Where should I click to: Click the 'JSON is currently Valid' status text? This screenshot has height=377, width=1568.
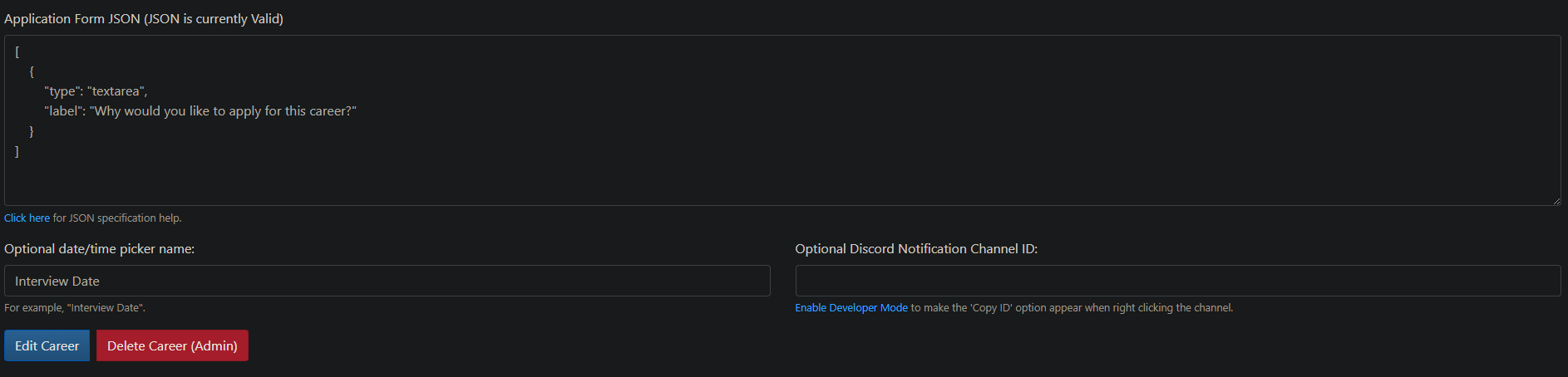click(214, 19)
